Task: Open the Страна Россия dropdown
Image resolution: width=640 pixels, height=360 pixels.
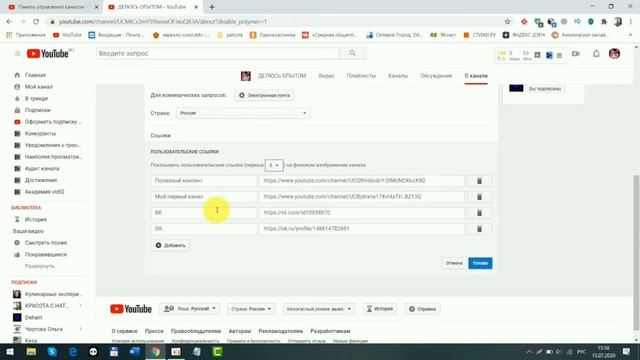Action: tap(243, 113)
